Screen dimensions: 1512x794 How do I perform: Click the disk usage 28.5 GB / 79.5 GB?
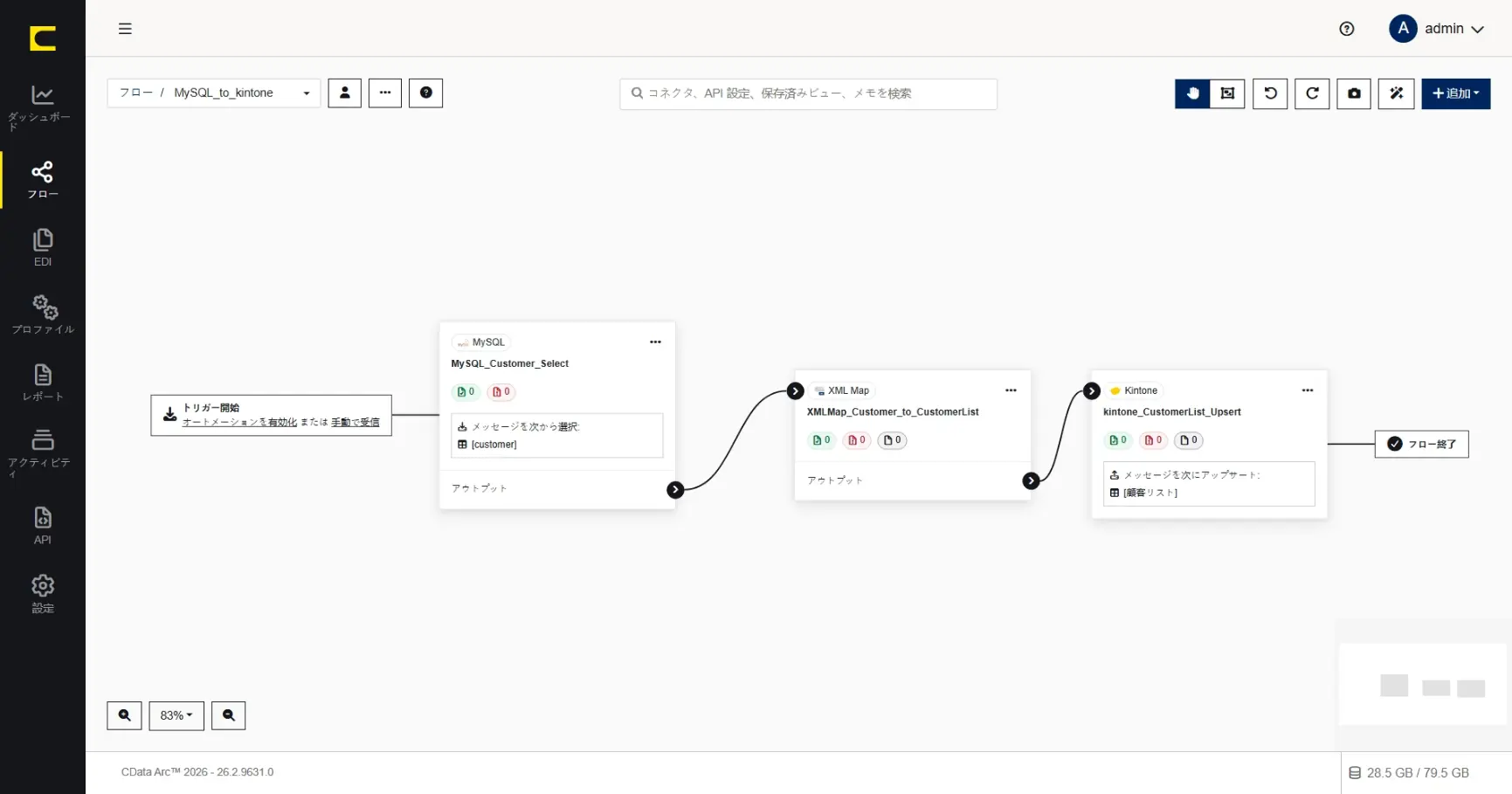click(1409, 773)
